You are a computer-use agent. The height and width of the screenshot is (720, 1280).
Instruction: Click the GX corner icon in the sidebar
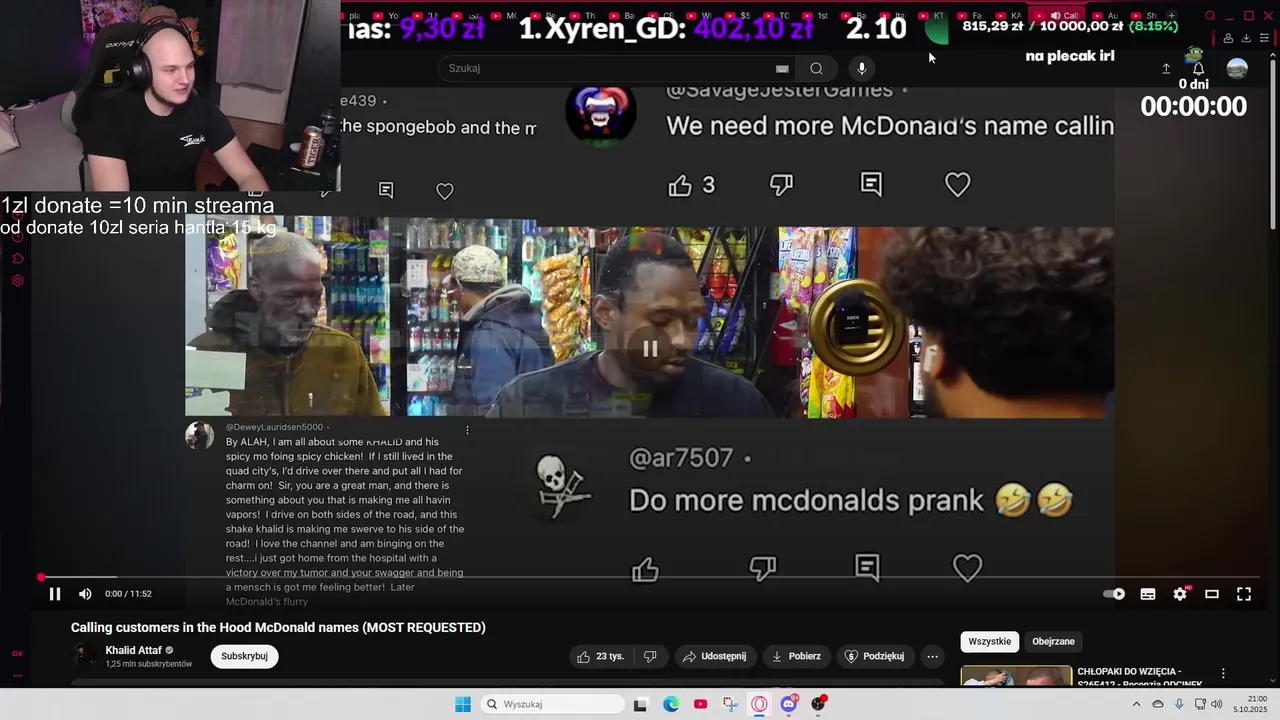pyautogui.click(x=17, y=653)
